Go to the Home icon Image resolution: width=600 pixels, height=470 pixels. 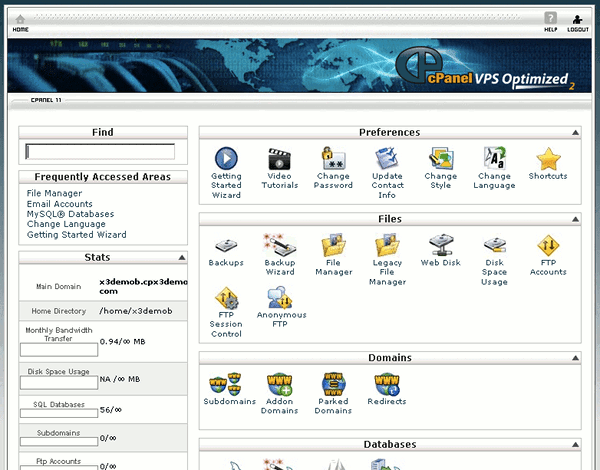pyautogui.click(x=20, y=19)
